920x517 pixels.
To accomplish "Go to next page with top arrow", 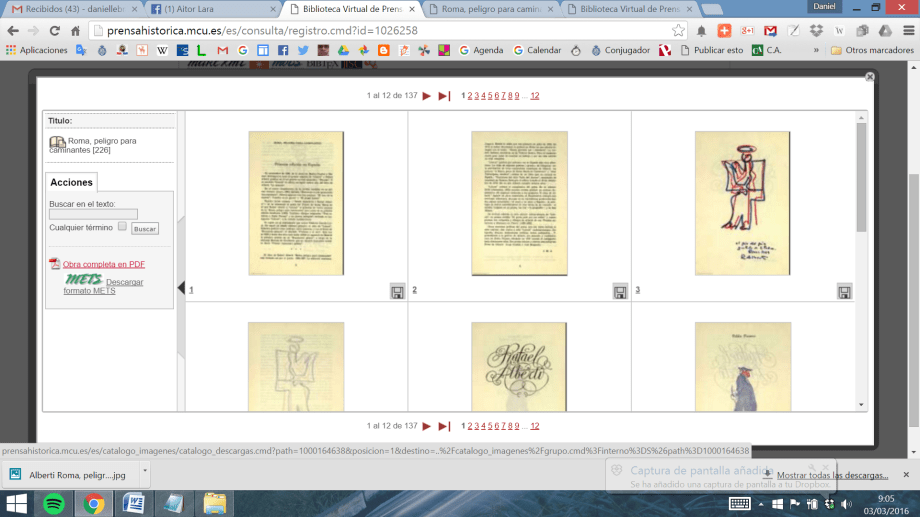I will [427, 96].
